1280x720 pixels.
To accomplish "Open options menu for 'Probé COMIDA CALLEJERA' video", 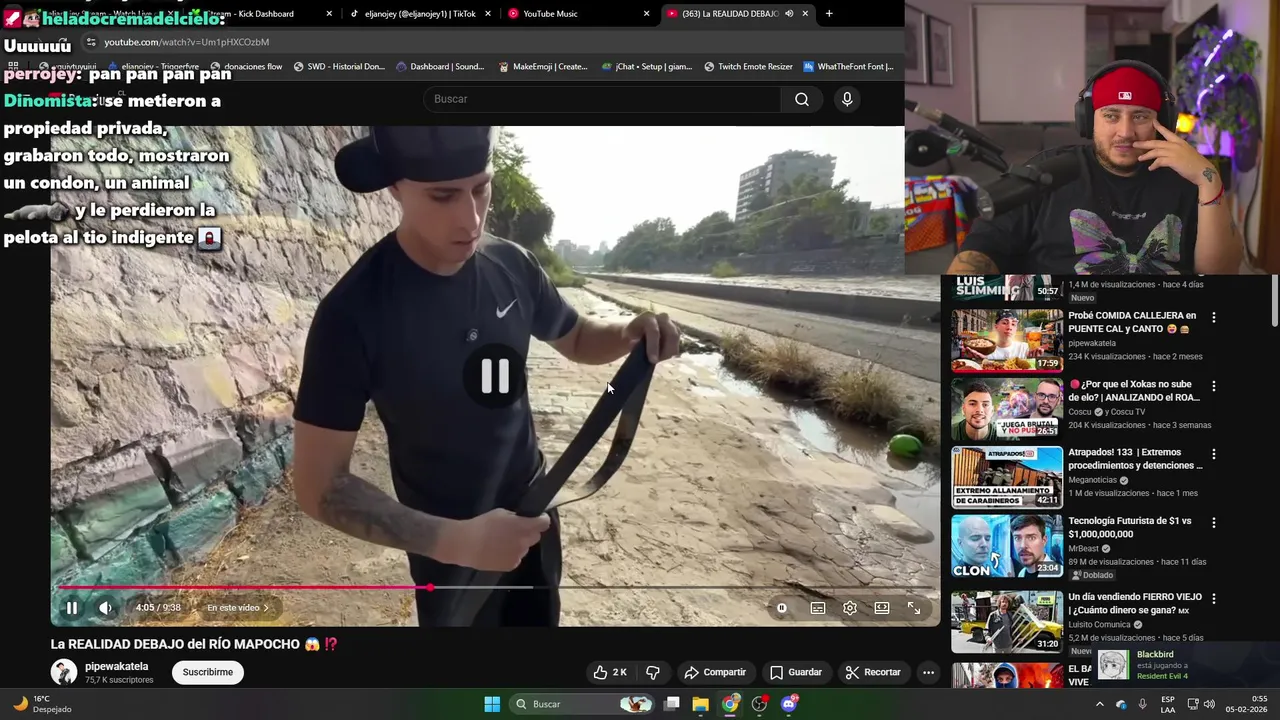I will point(1214,317).
